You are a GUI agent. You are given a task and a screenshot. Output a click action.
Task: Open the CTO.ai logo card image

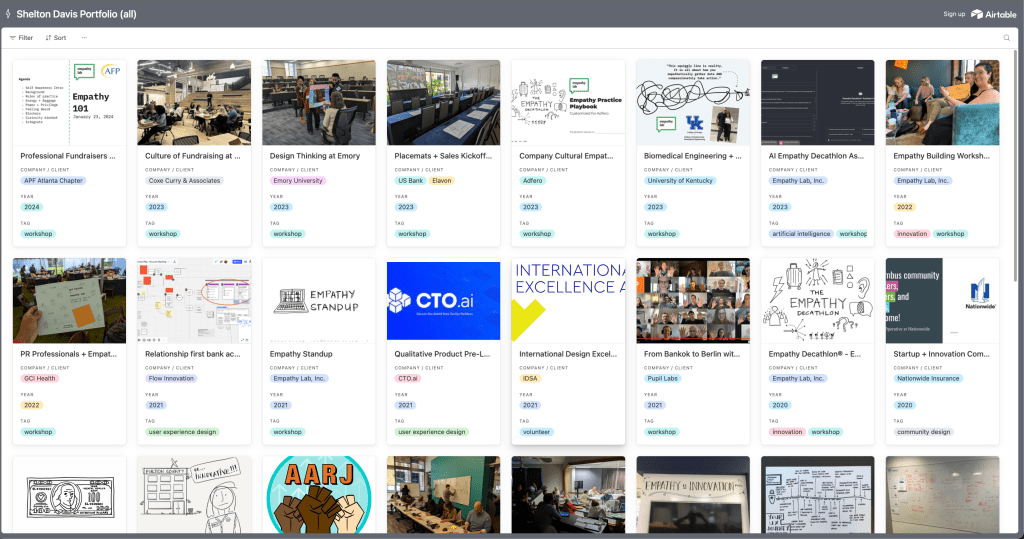(x=443, y=300)
